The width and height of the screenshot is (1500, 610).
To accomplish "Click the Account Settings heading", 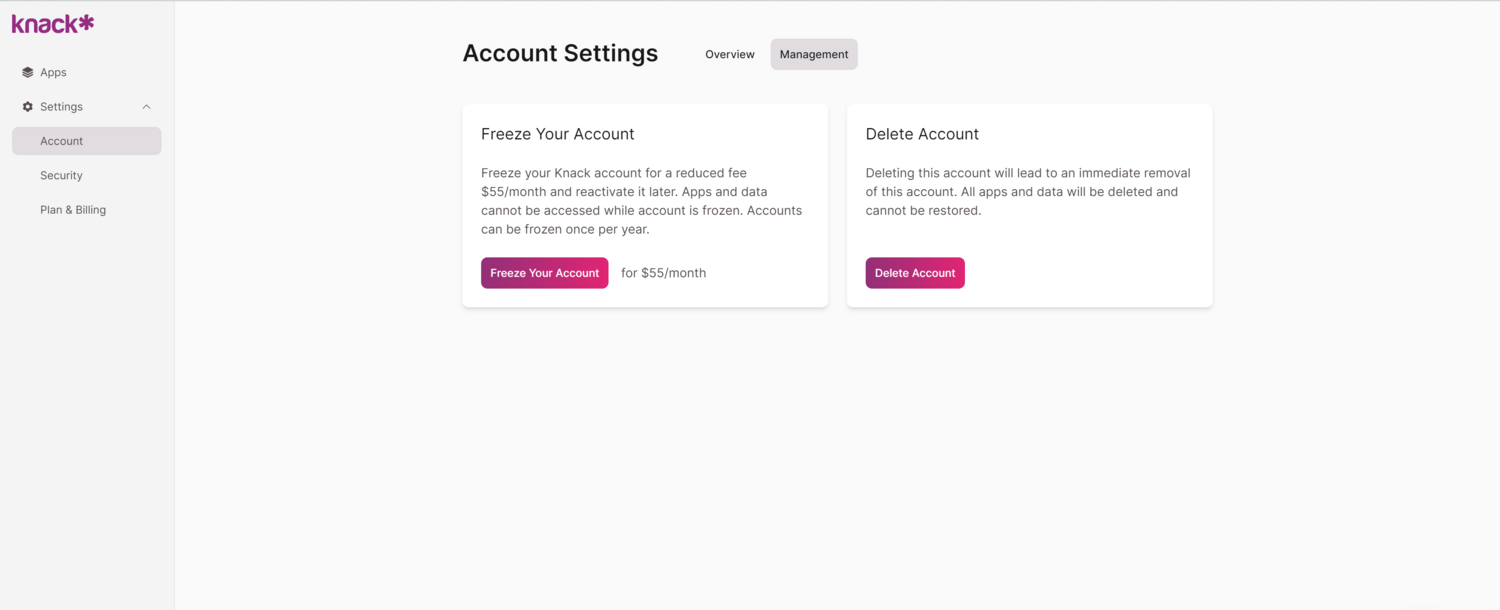I will 560,53.
